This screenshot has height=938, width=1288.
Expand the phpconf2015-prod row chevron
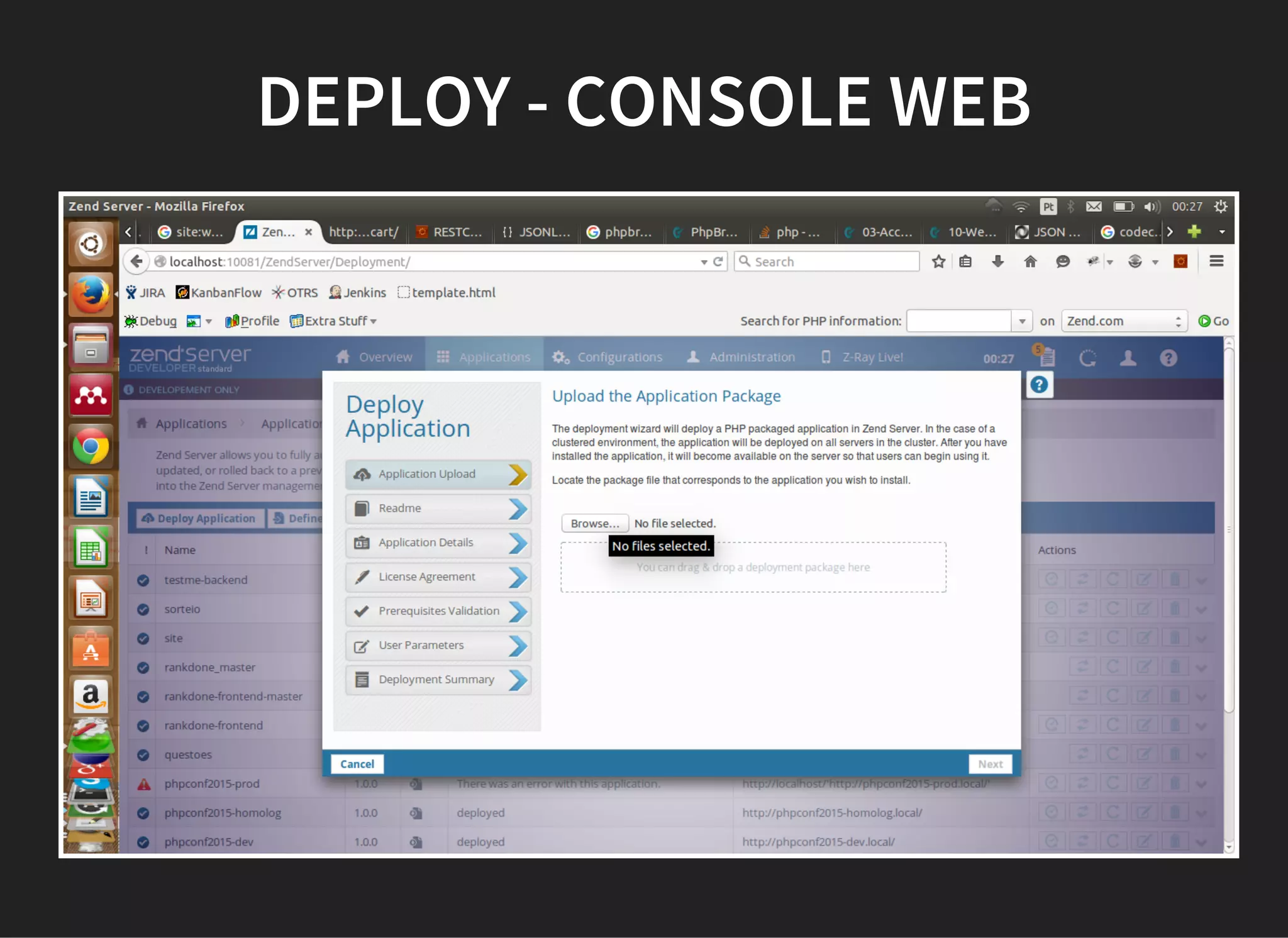tap(1201, 784)
